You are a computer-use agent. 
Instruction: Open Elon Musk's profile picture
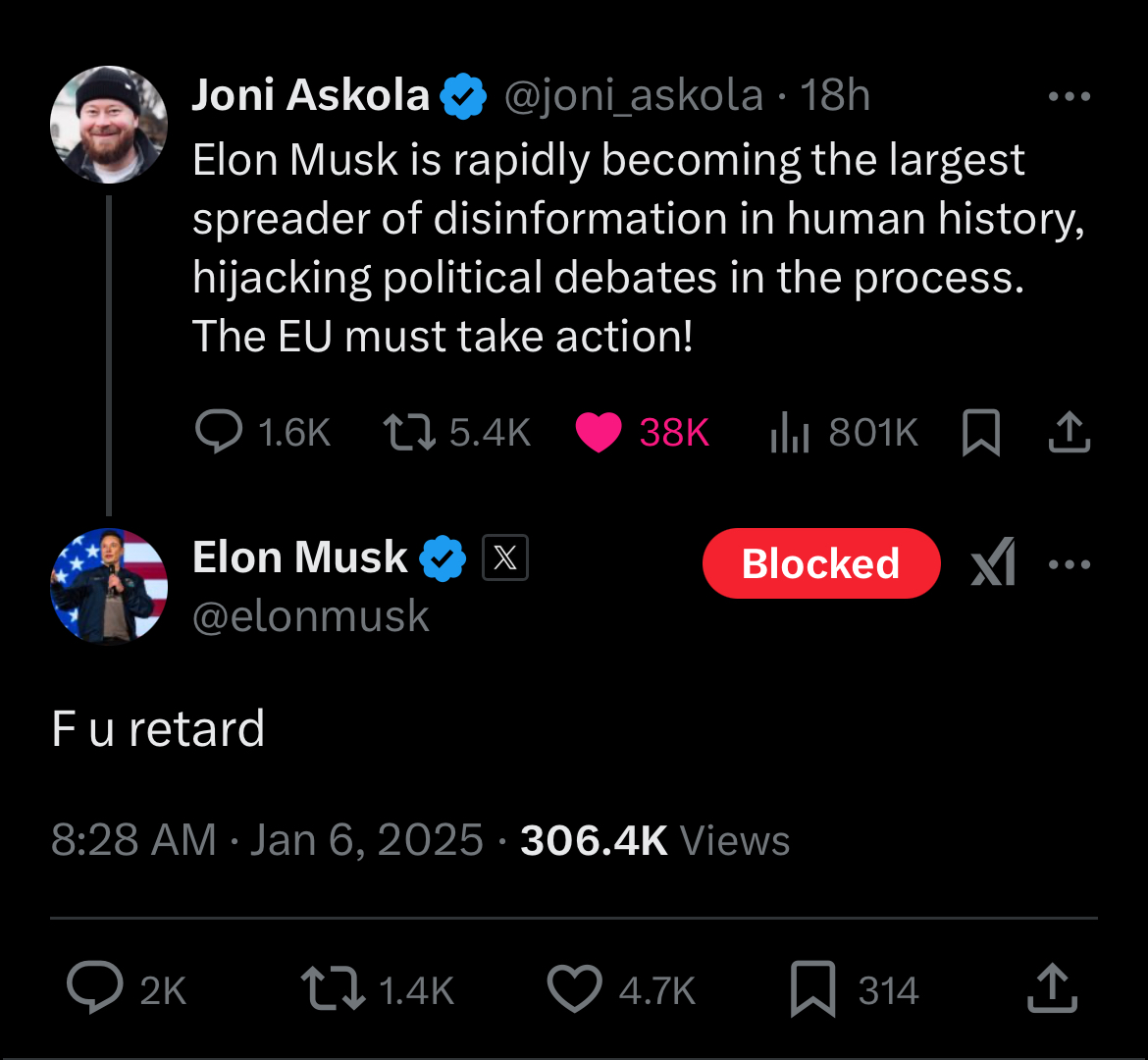[109, 586]
